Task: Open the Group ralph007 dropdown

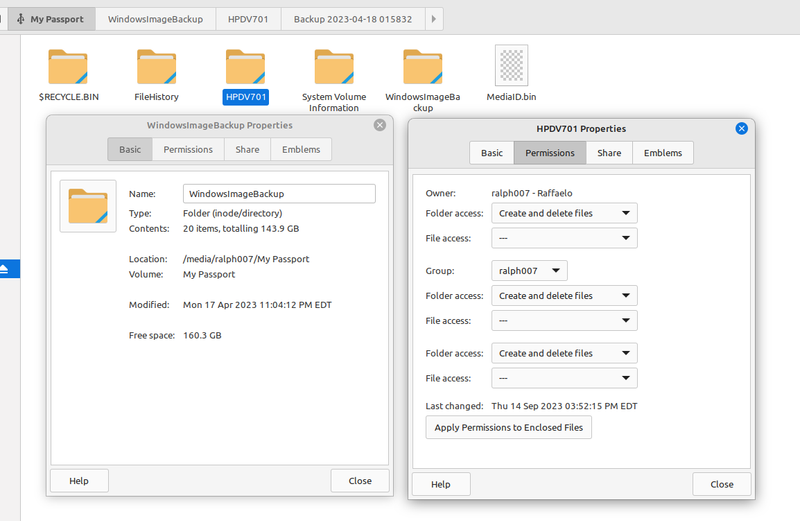Action: [529, 271]
